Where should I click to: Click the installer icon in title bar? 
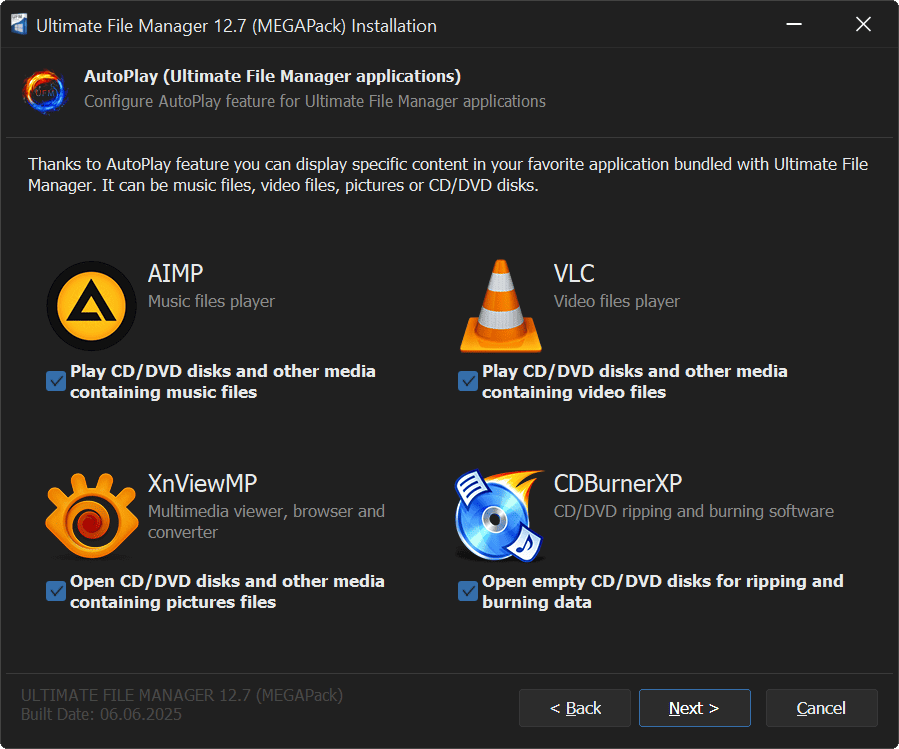19,25
